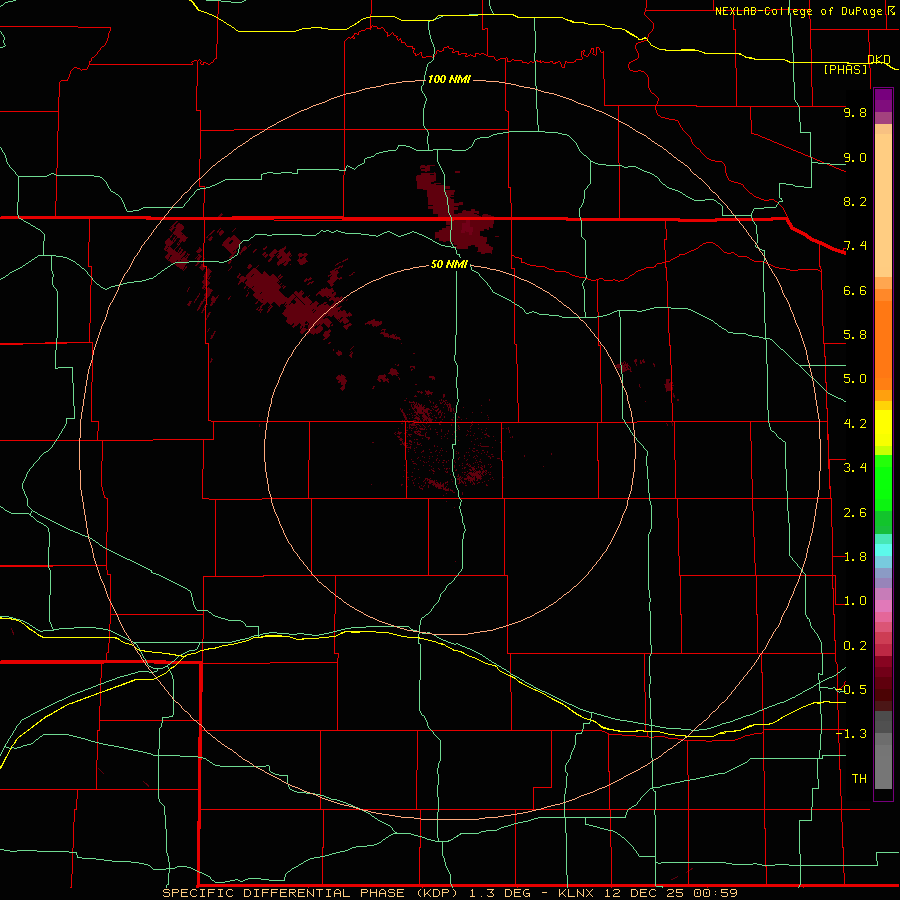
Task: Click the 9.0 value on the color scale
Action: 855,157
